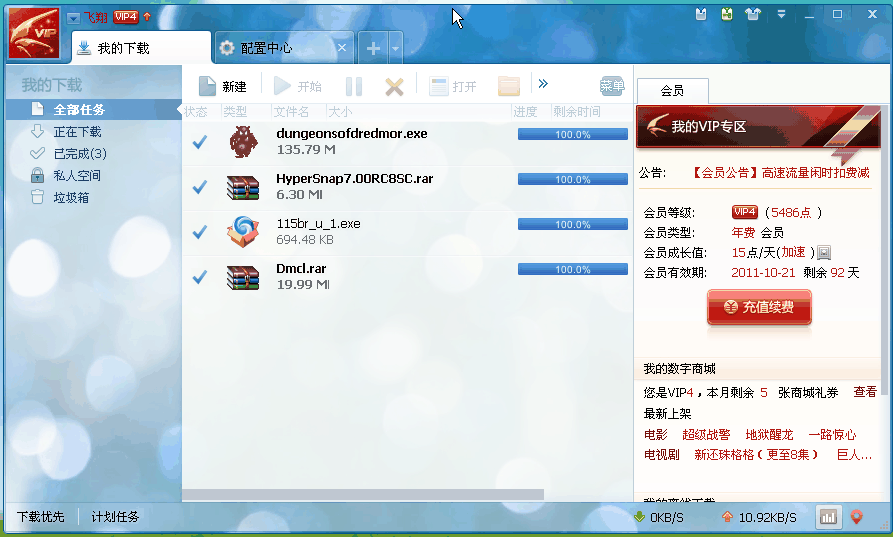
Task: Open the 会员 tab
Action: pos(673,91)
